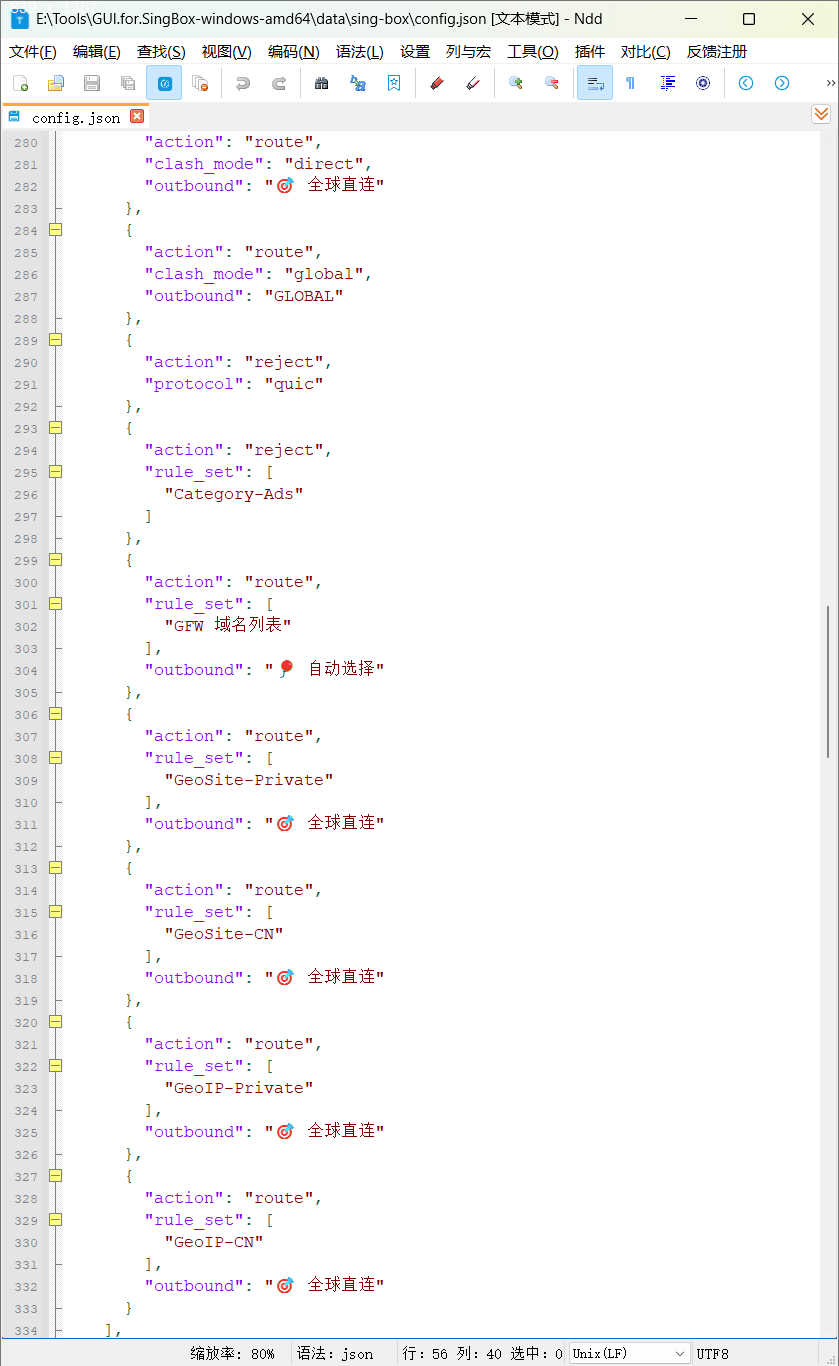
Task: Open the Unix(LF) line ending dropdown
Action: pos(630,1353)
